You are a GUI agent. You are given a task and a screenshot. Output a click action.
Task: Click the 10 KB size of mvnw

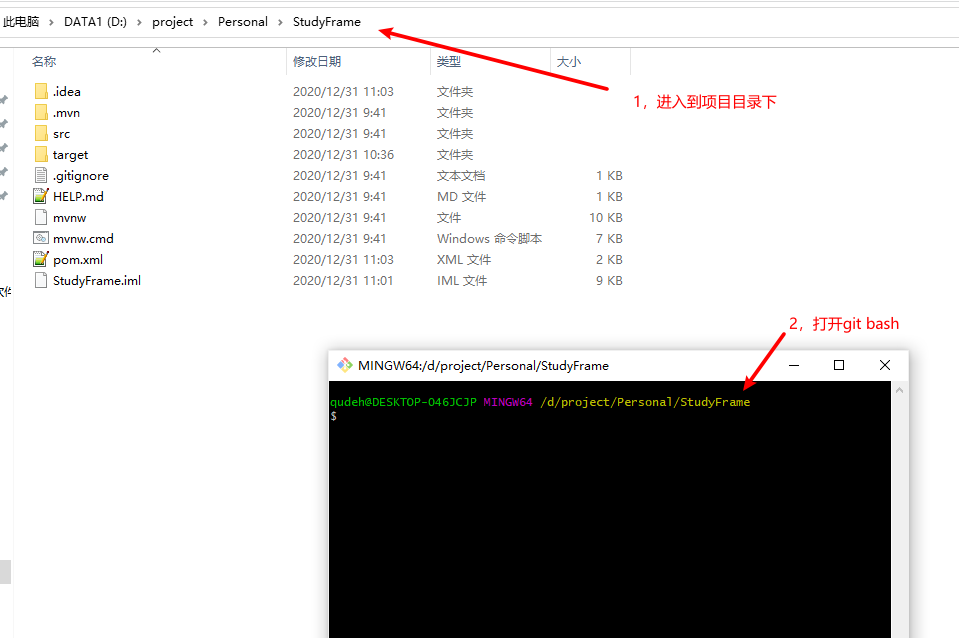605,218
